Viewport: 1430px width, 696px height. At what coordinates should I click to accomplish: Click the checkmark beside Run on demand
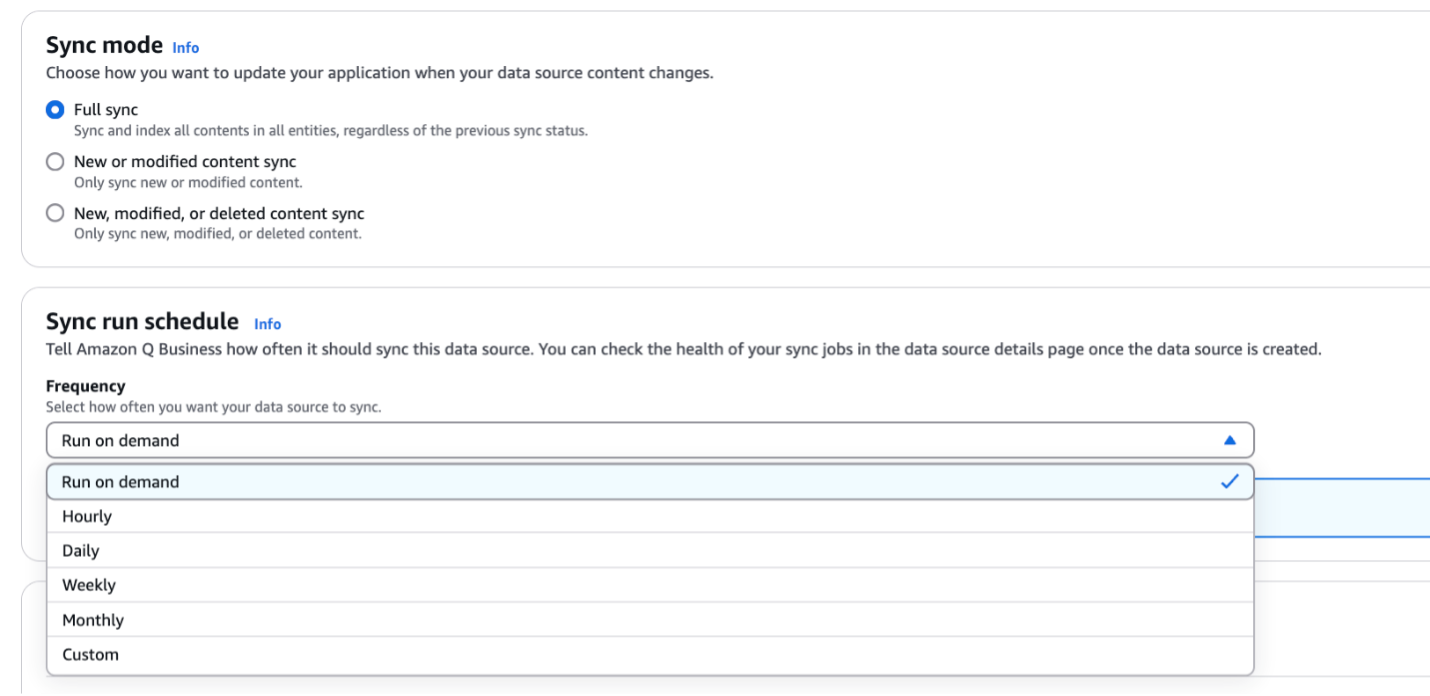[1228, 481]
